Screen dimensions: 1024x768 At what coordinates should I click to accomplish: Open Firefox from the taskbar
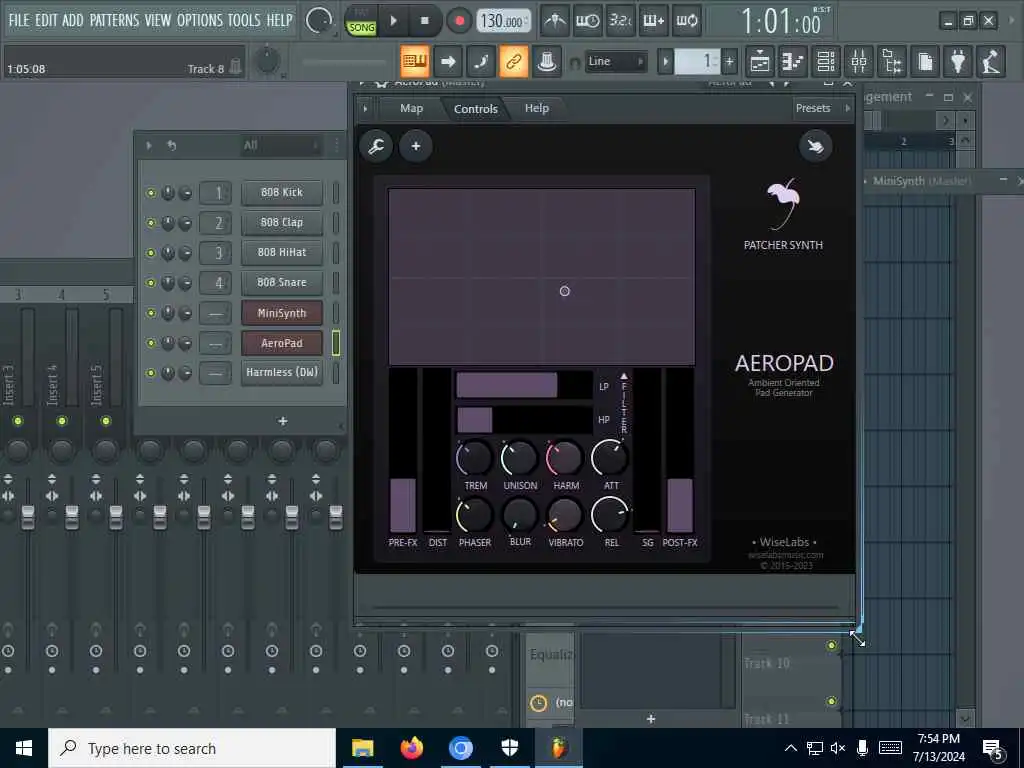pos(411,748)
